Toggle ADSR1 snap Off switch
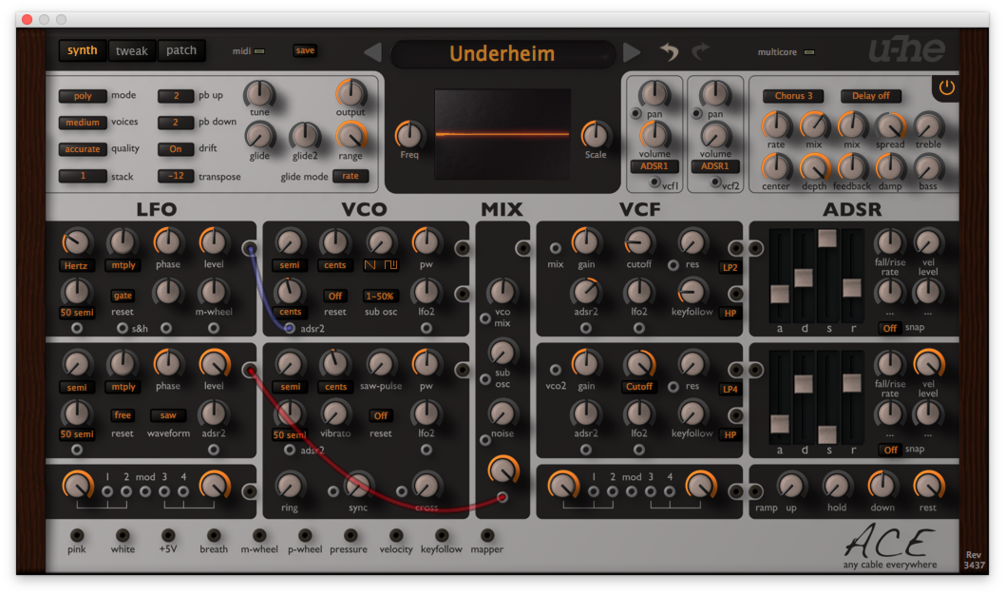The width and height of the screenshot is (1005, 595). 889,328
